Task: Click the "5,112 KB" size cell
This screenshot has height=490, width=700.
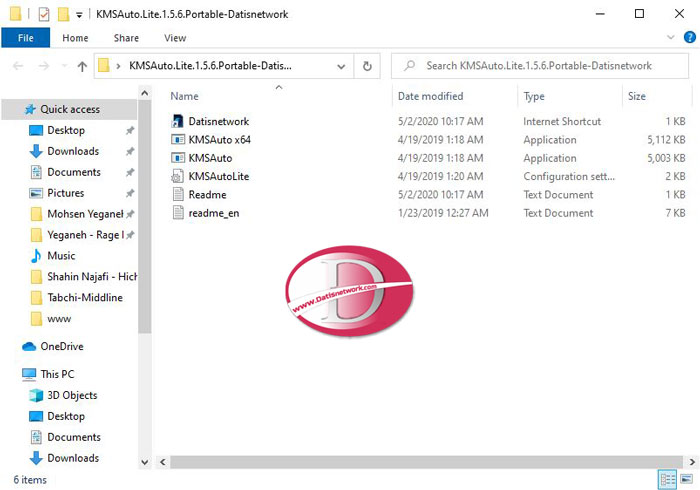Action: [666, 140]
